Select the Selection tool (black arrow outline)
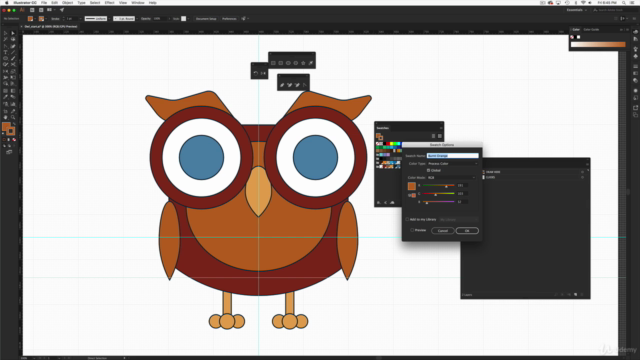The width and height of the screenshot is (640, 360). pos(5,33)
